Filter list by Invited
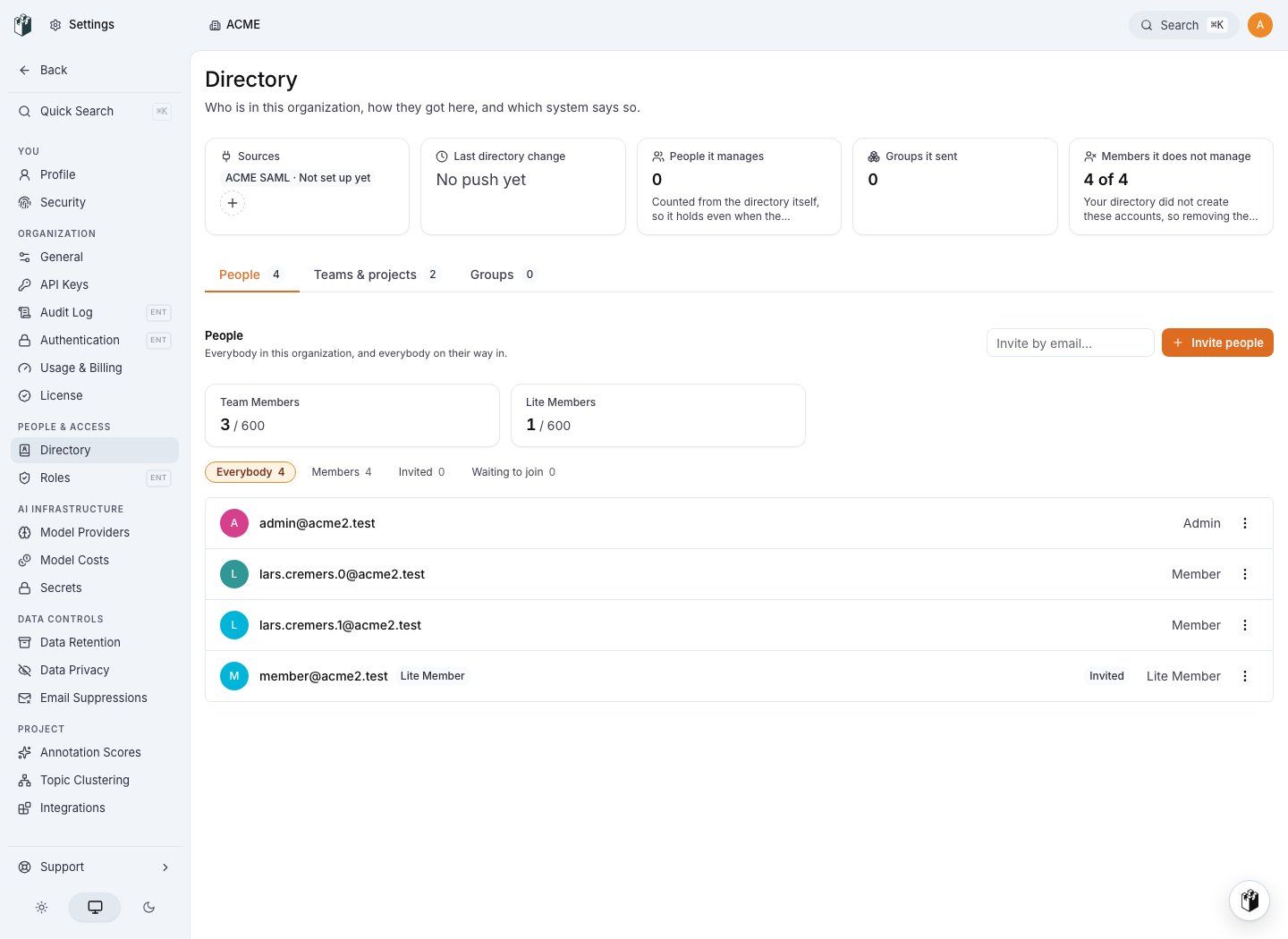Image resolution: width=1288 pixels, height=939 pixels. point(421,472)
